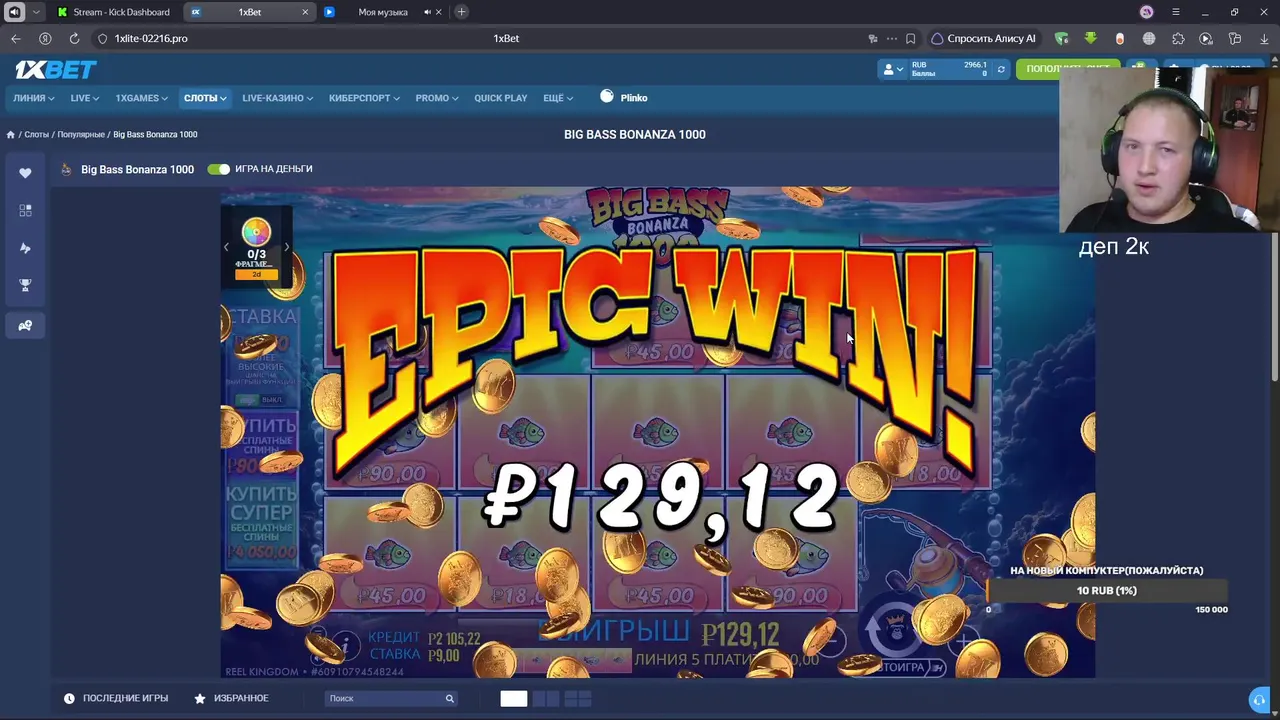Open the globe extension icon
This screenshot has width=1280, height=720.
tap(1149, 38)
